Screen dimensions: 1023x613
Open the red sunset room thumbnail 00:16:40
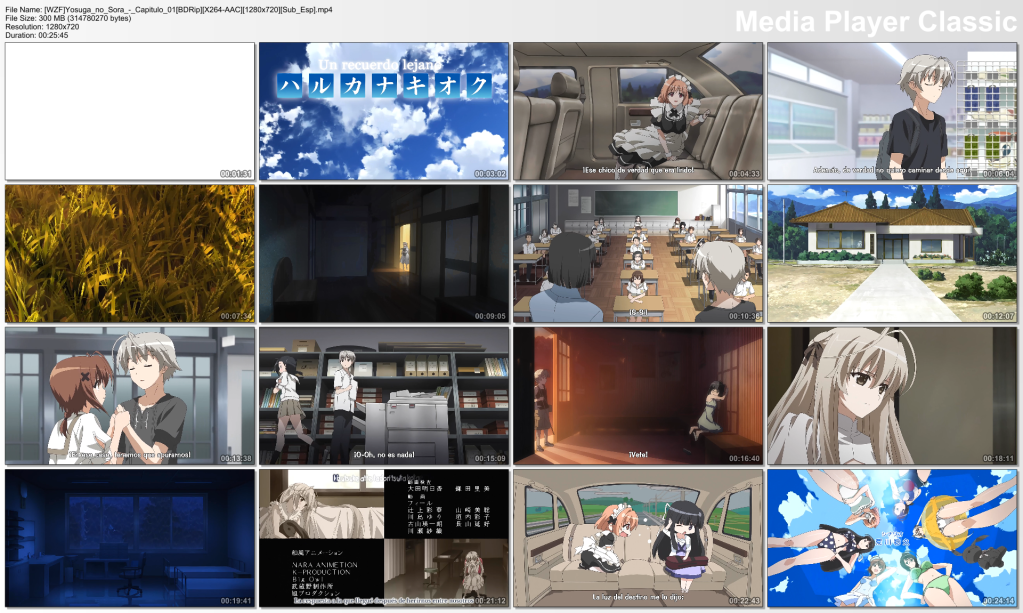click(x=637, y=396)
